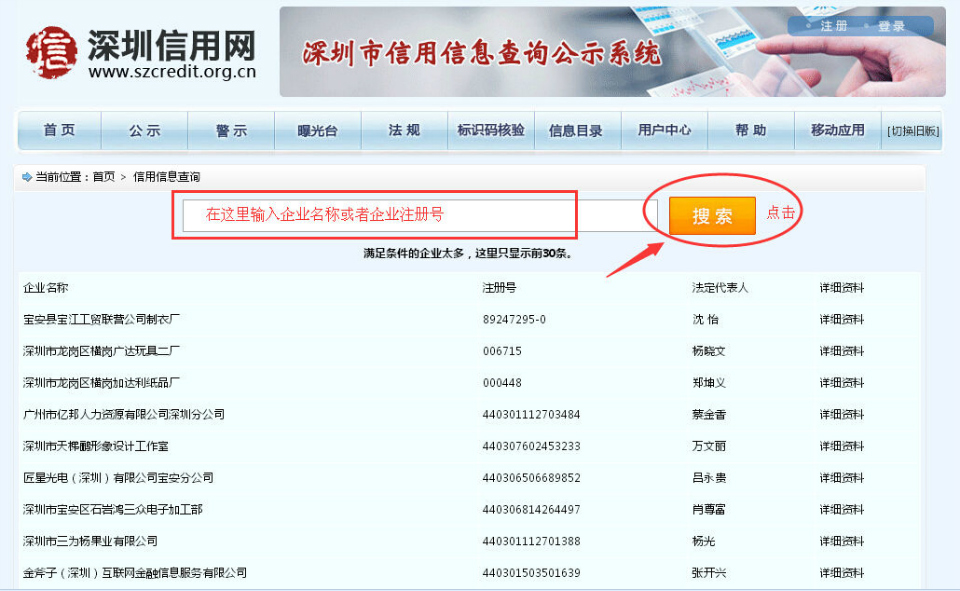Click the orange 搜索 button
The image size is (960, 591).
(x=712, y=216)
